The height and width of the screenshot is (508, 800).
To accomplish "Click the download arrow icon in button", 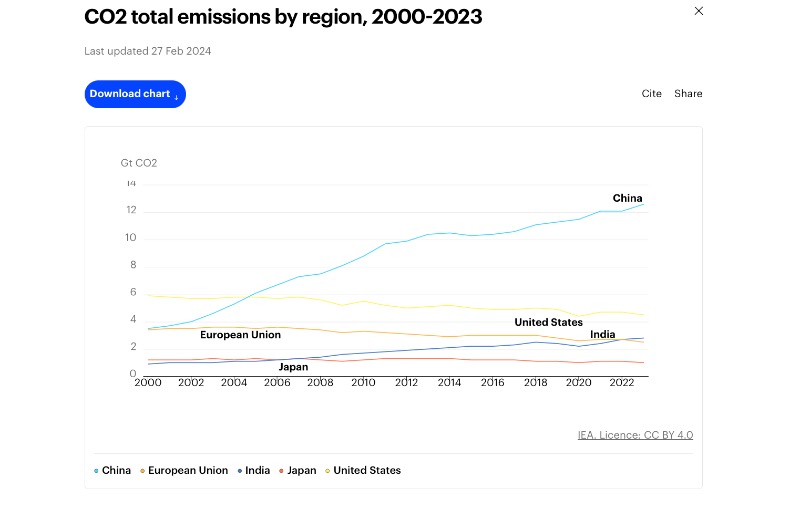I will click(x=177, y=95).
